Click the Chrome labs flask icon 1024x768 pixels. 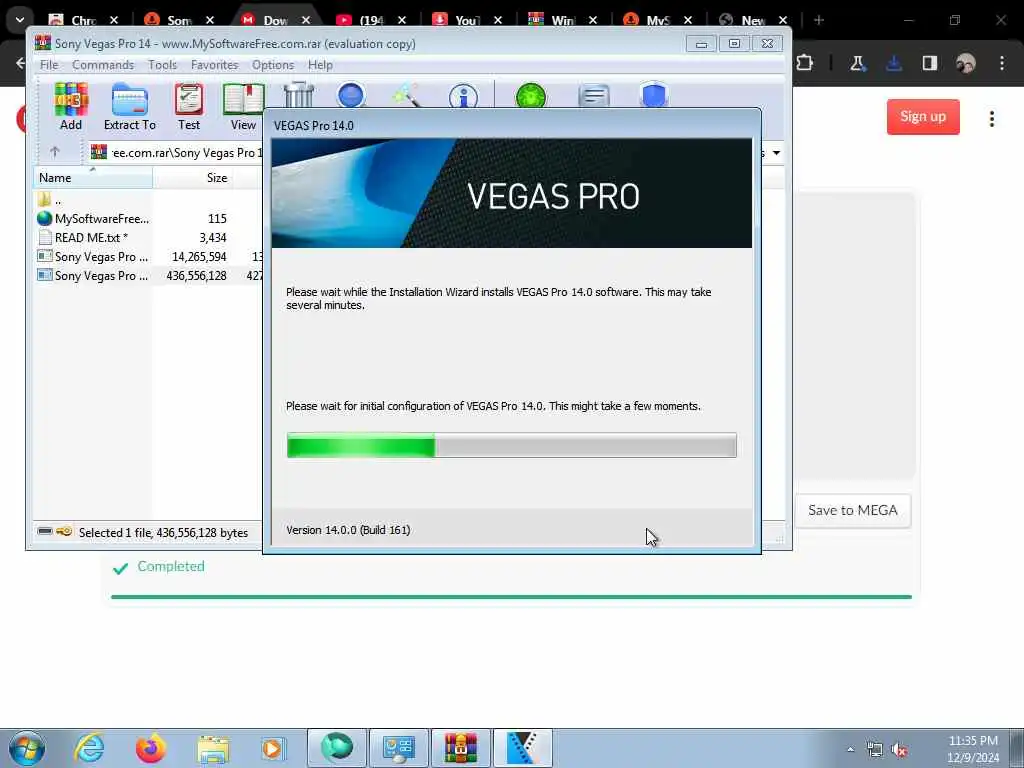coord(857,63)
